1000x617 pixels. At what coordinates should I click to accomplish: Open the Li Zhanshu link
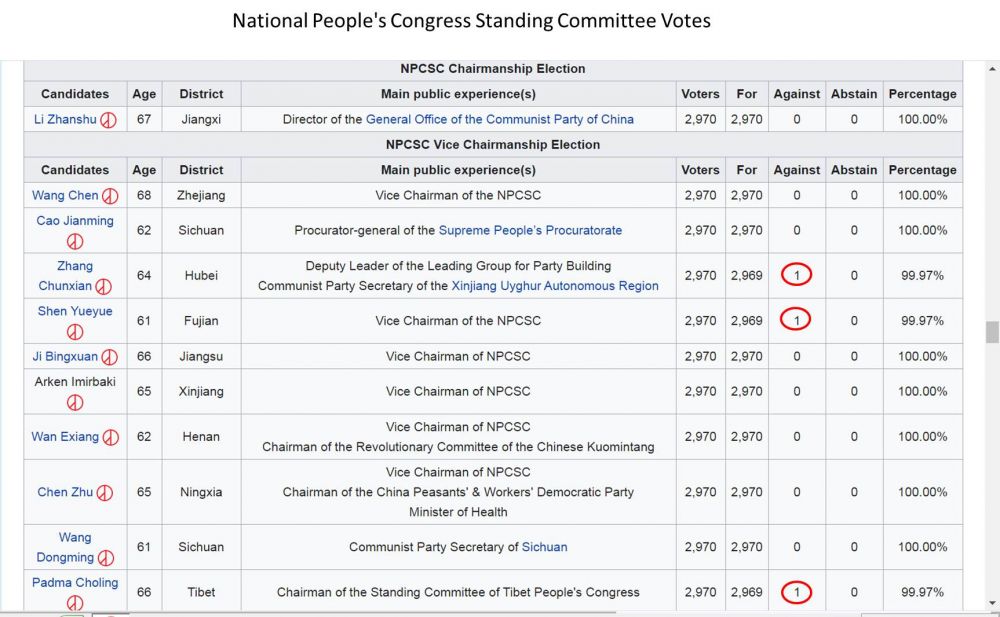65,120
